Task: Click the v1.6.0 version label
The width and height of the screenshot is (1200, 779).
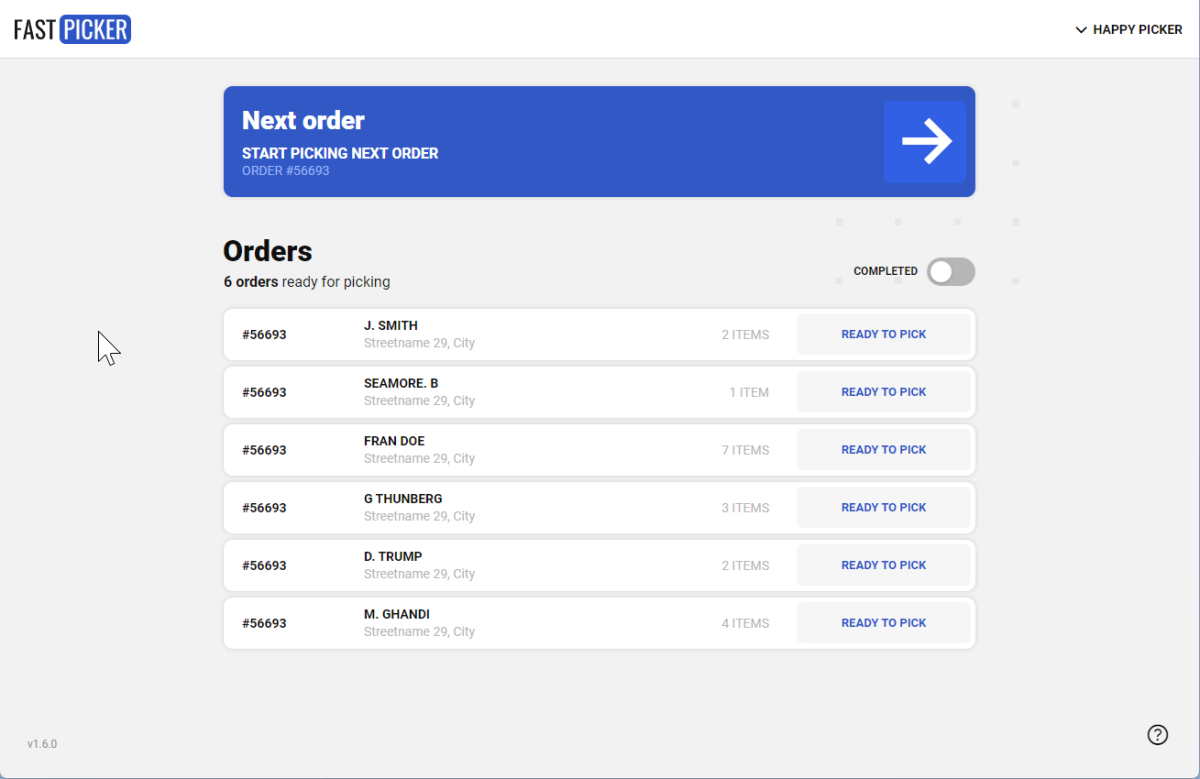Action: tap(42, 744)
